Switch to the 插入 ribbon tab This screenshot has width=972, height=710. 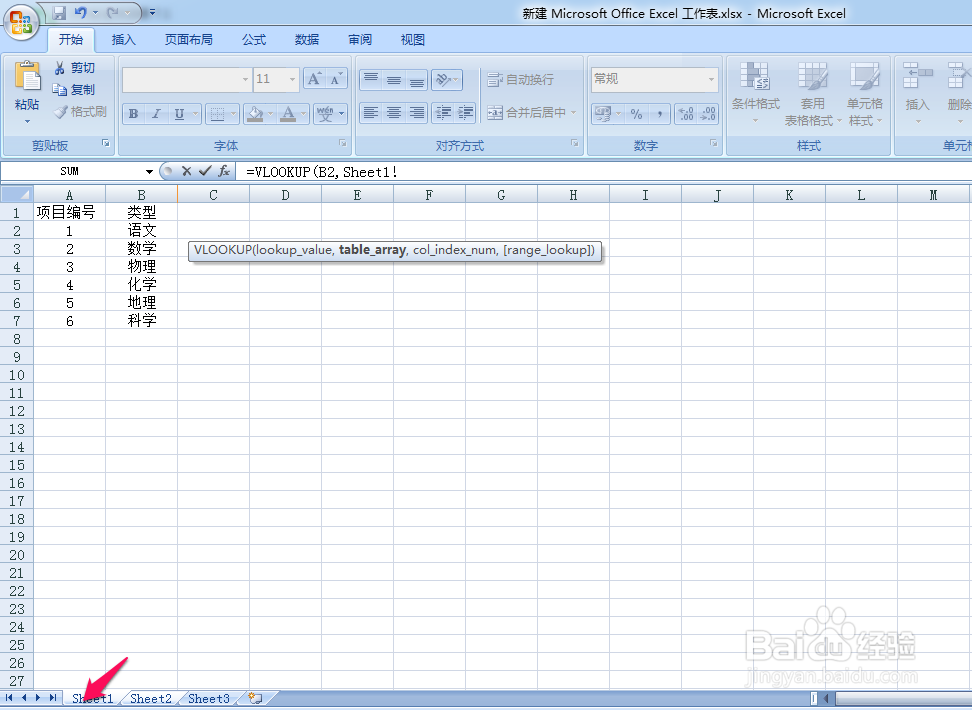point(123,40)
